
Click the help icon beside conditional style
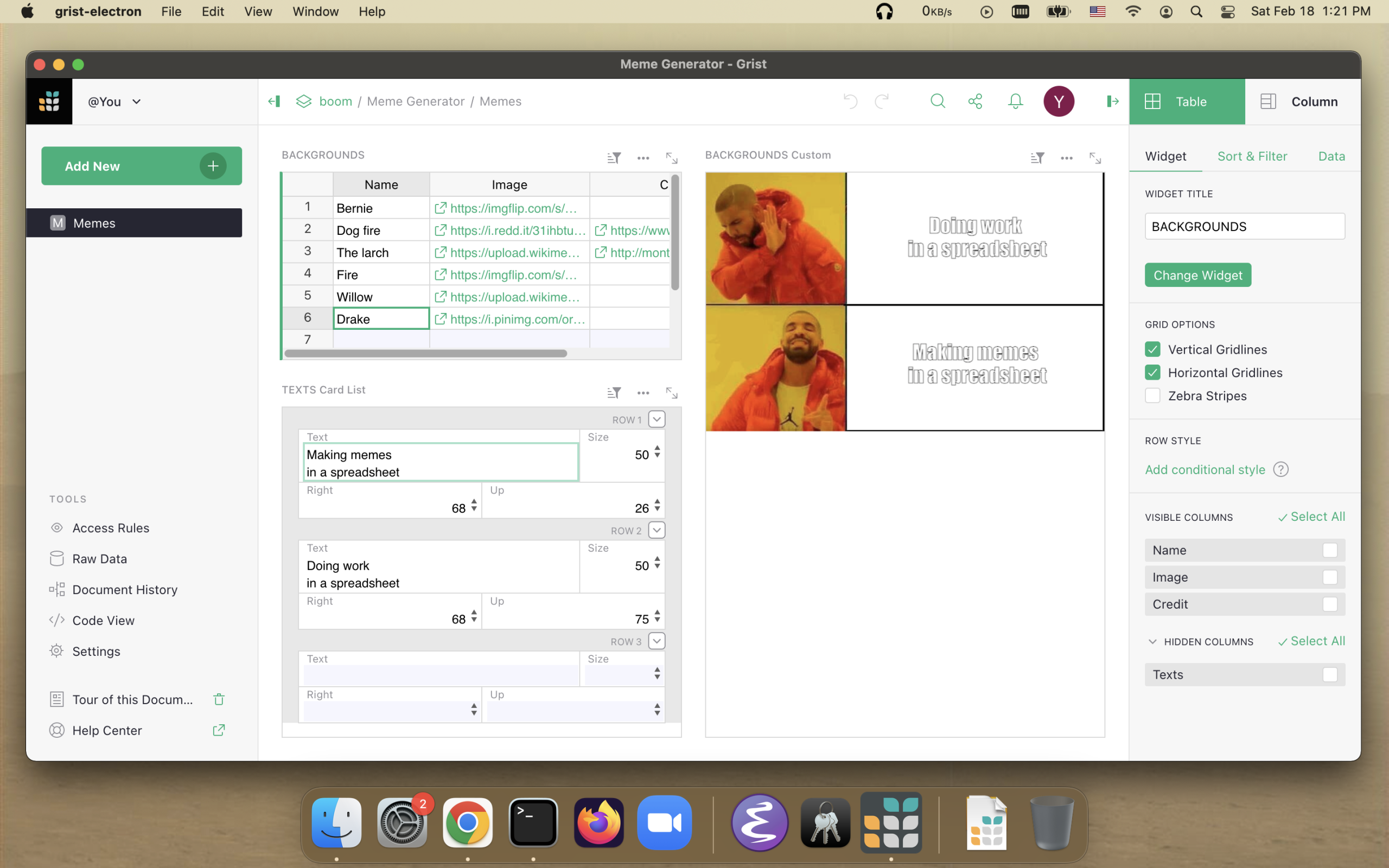pos(1281,470)
